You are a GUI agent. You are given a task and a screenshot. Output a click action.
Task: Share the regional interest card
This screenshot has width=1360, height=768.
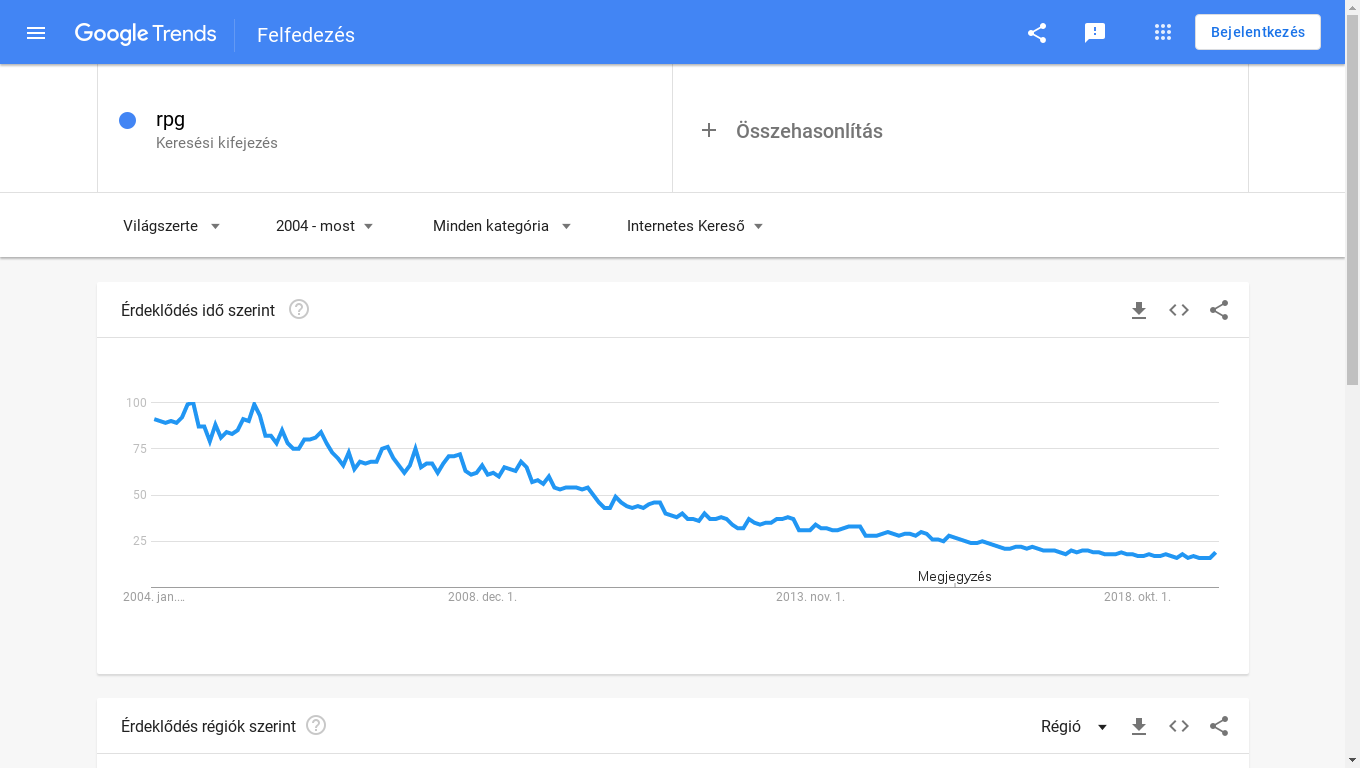click(1219, 726)
